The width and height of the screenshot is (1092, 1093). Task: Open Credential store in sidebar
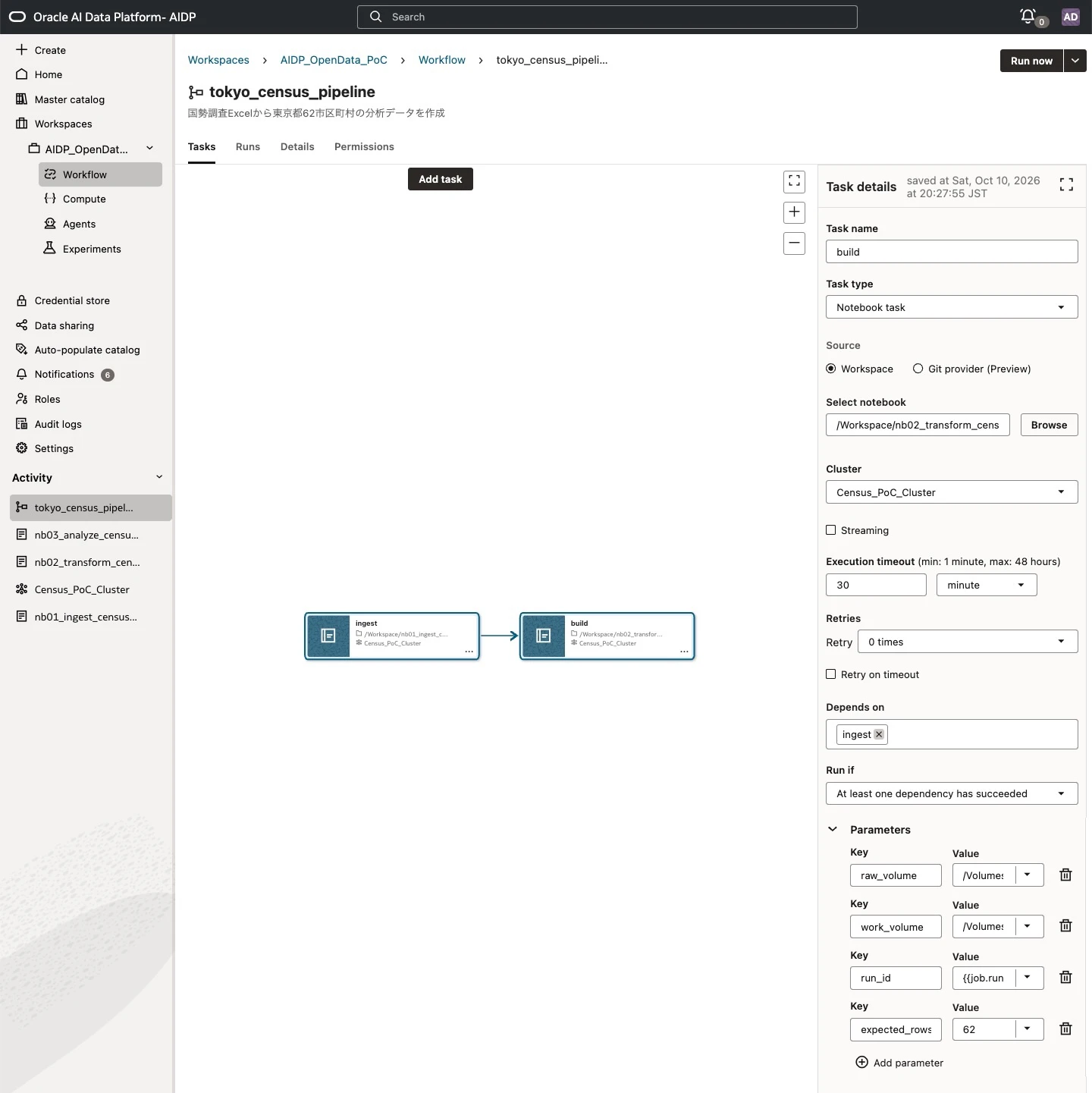(x=72, y=300)
